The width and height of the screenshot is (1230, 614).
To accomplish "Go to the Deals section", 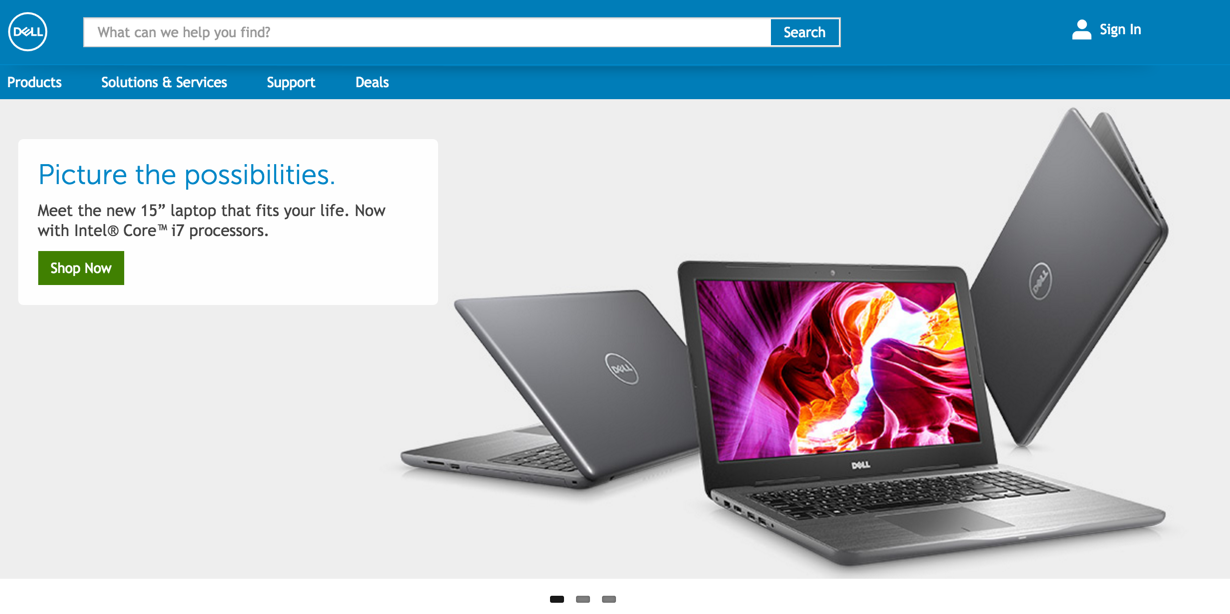I will pos(372,82).
